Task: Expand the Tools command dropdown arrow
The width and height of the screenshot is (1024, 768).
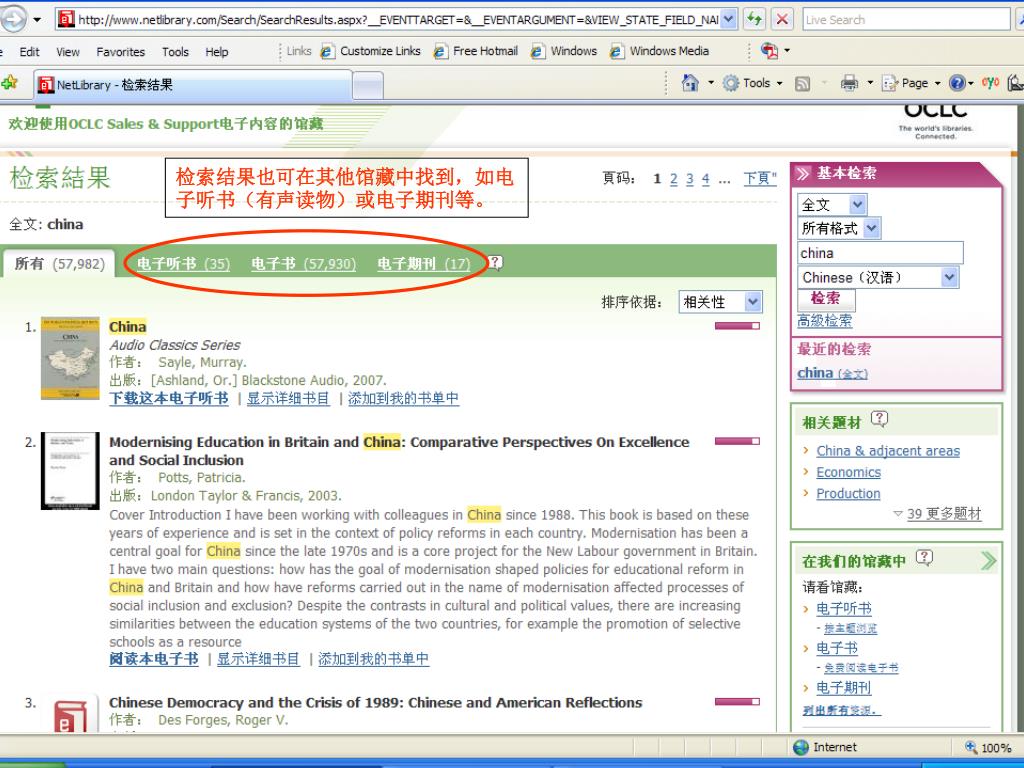Action: tap(780, 84)
